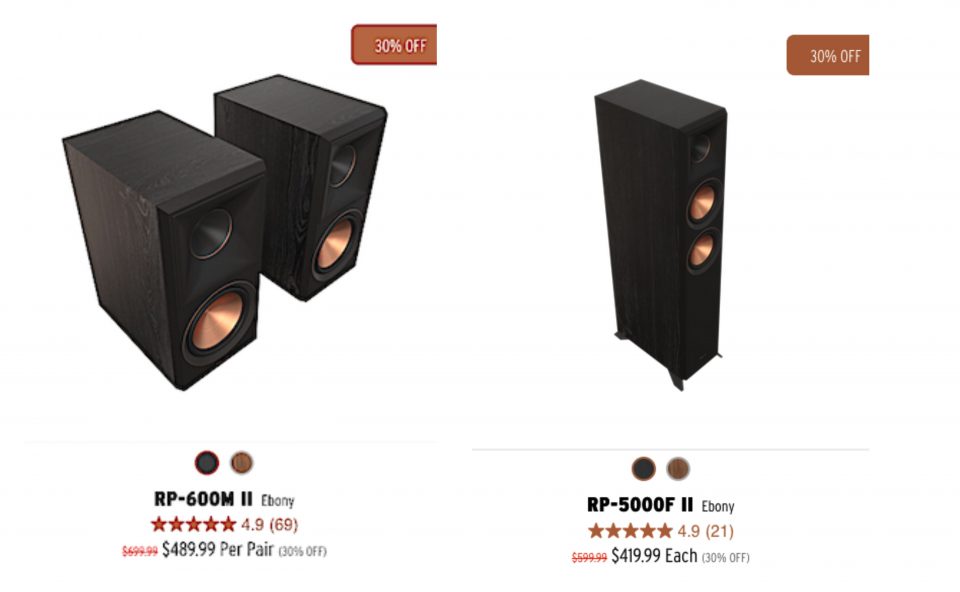960x592 pixels.
Task: Click the Ebony label beside RP-600M II
Action: [x=278, y=501]
